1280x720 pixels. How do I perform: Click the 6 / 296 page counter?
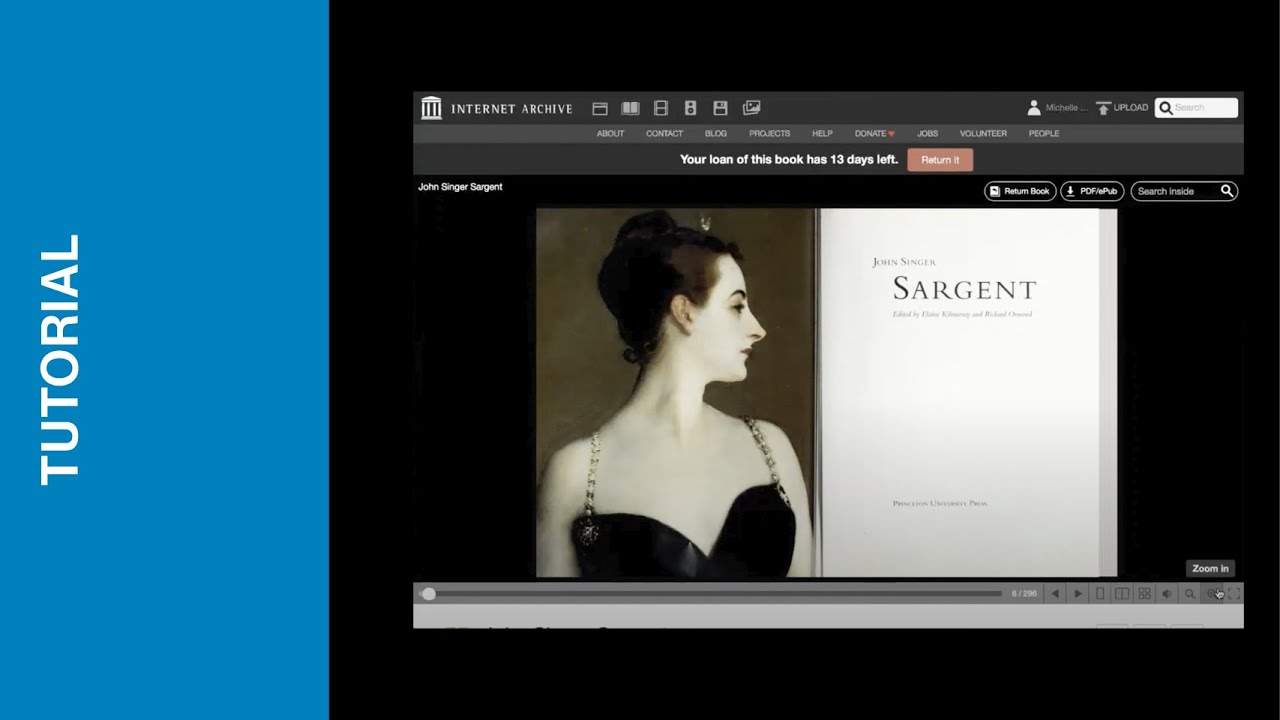1024,594
